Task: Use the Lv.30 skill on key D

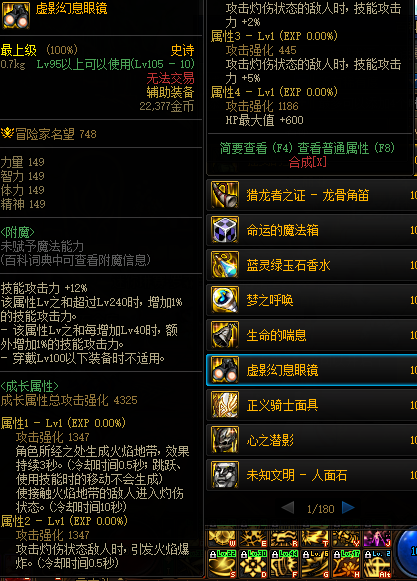Action: tap(253, 563)
